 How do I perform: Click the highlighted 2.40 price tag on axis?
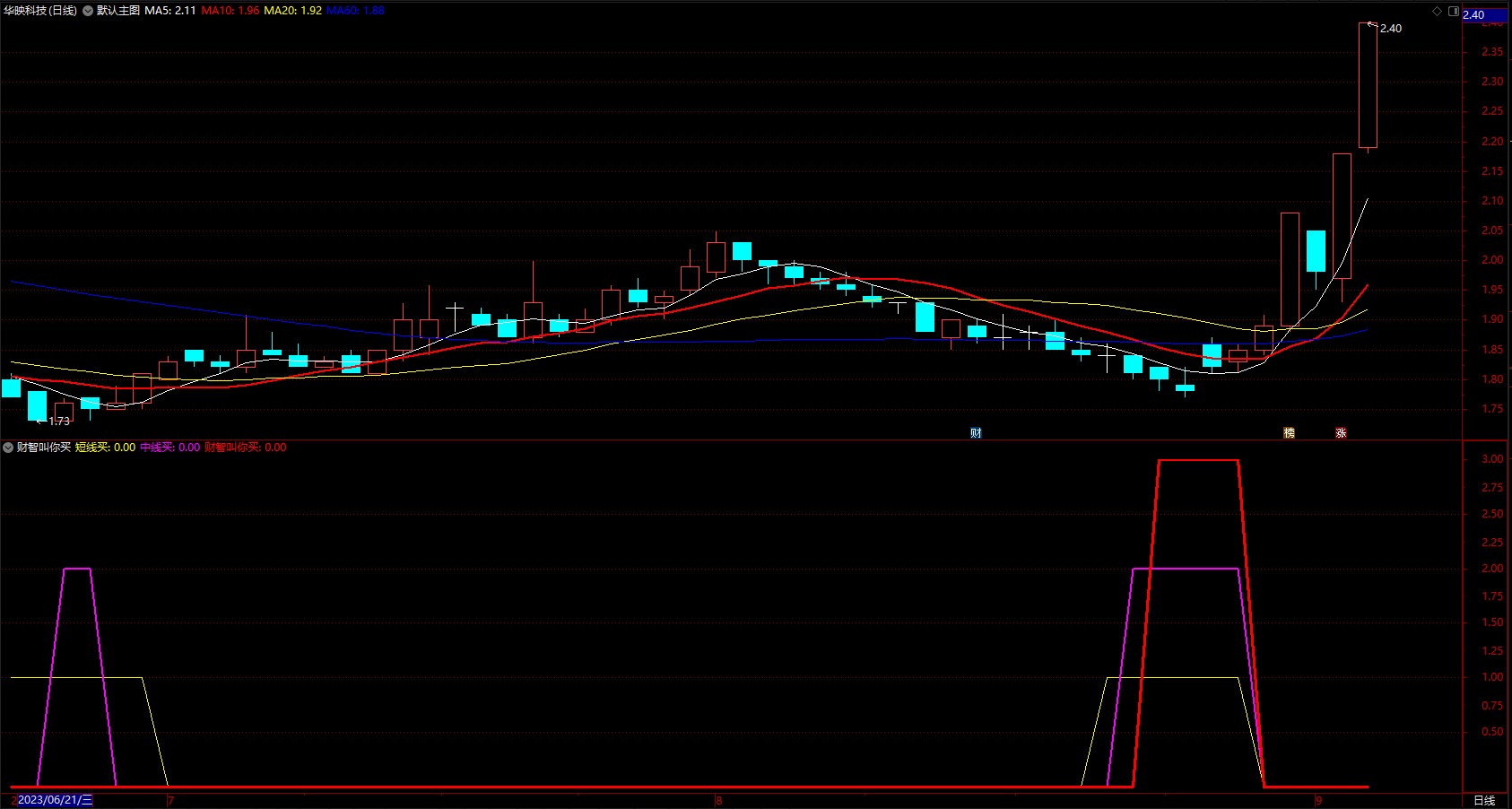(x=1485, y=14)
